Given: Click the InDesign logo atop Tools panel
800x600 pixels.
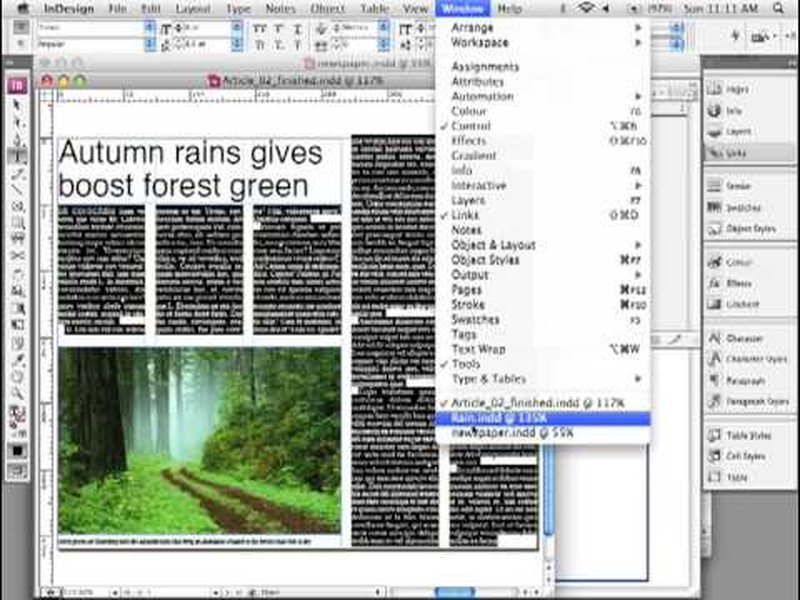Looking at the screenshot, I should [x=17, y=85].
